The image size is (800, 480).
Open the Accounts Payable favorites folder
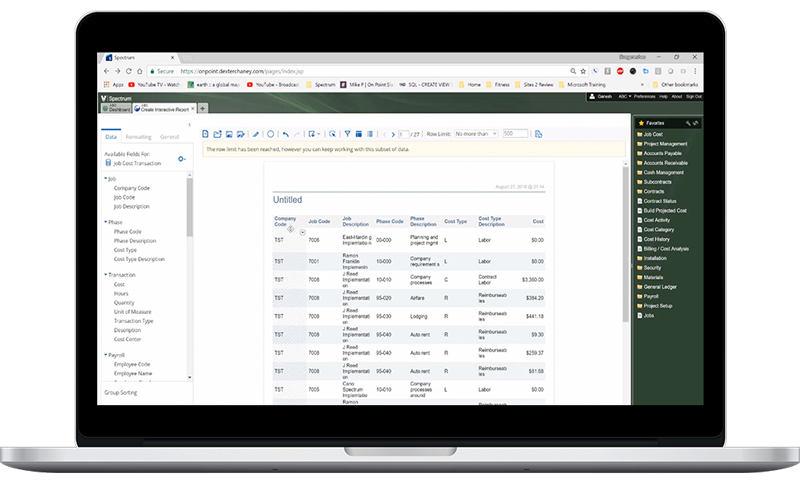[659, 154]
